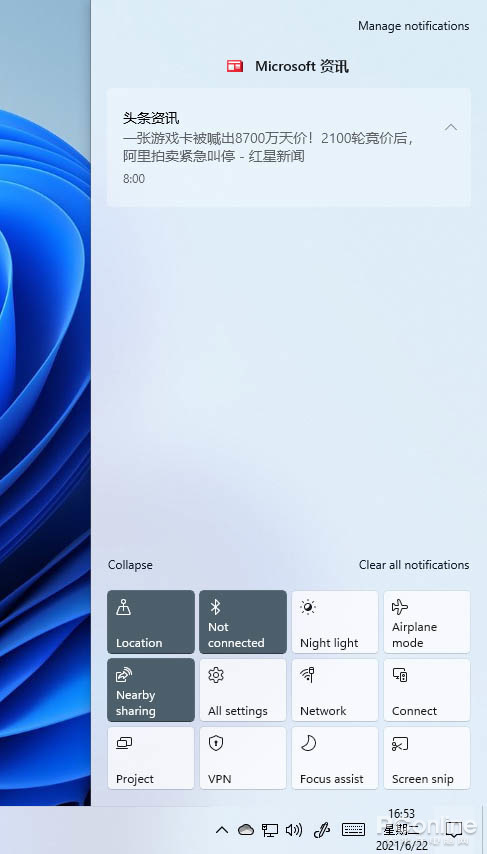Click the notification time 8:00

pyautogui.click(x=134, y=179)
